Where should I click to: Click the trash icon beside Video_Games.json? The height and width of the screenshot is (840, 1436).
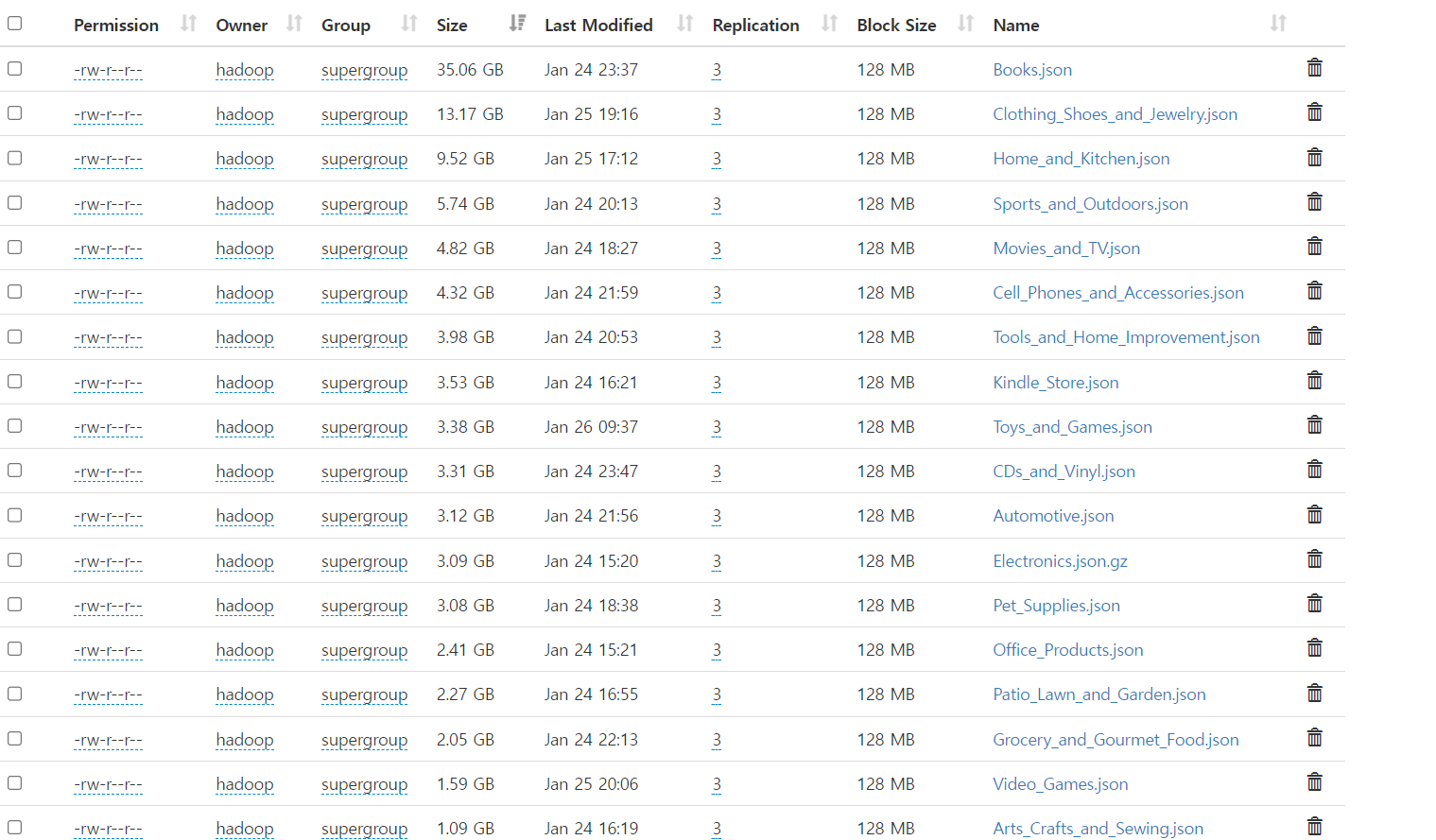(x=1315, y=781)
